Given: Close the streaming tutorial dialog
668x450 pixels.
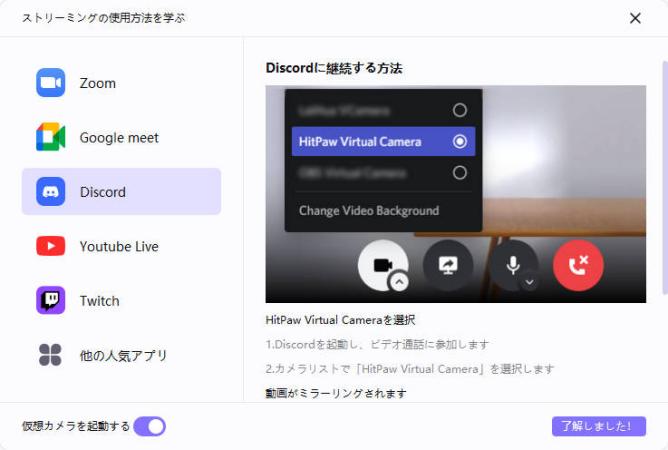Looking at the screenshot, I should pyautogui.click(x=635, y=18).
